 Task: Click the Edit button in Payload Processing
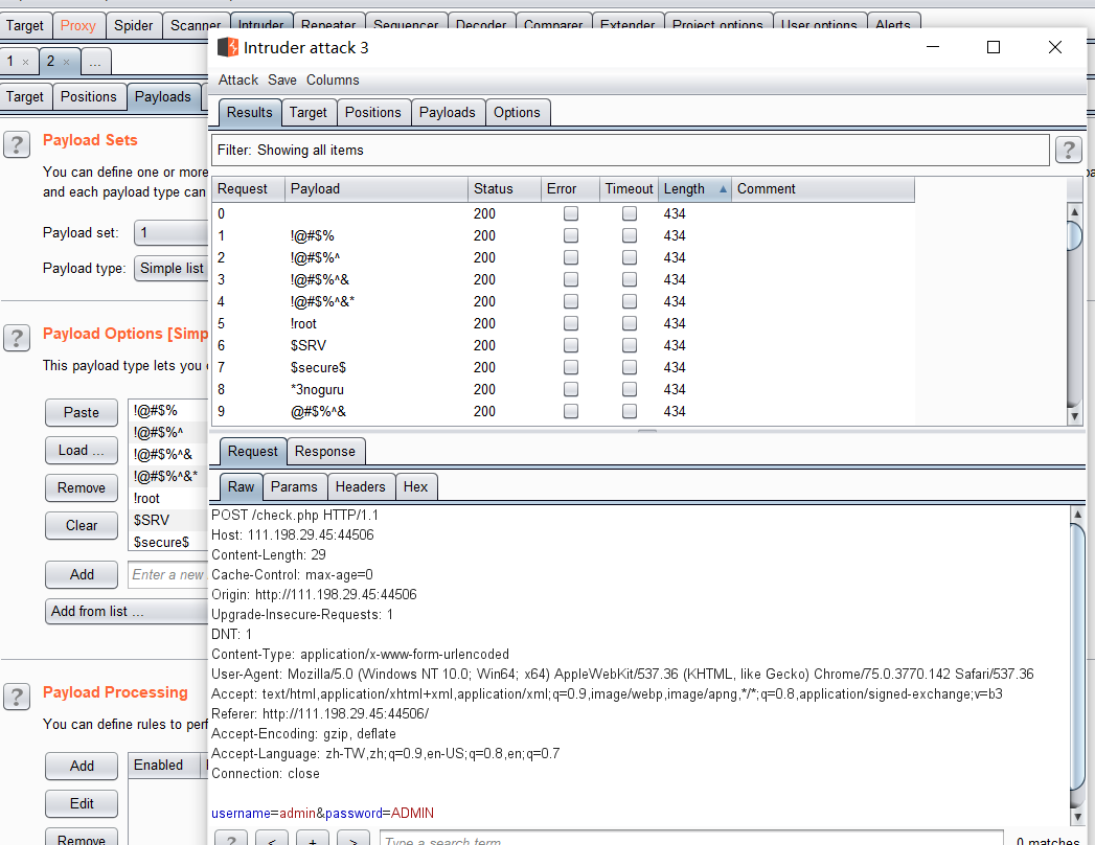click(81, 804)
